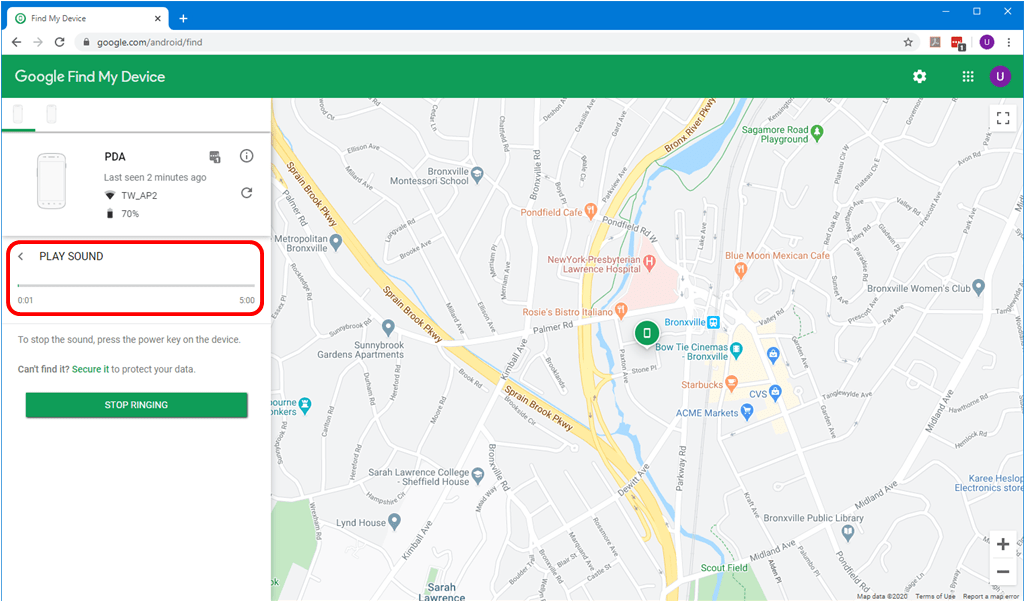Screen dimensions: 1025x601
Task: Click the device location marker on map
Action: (647, 334)
